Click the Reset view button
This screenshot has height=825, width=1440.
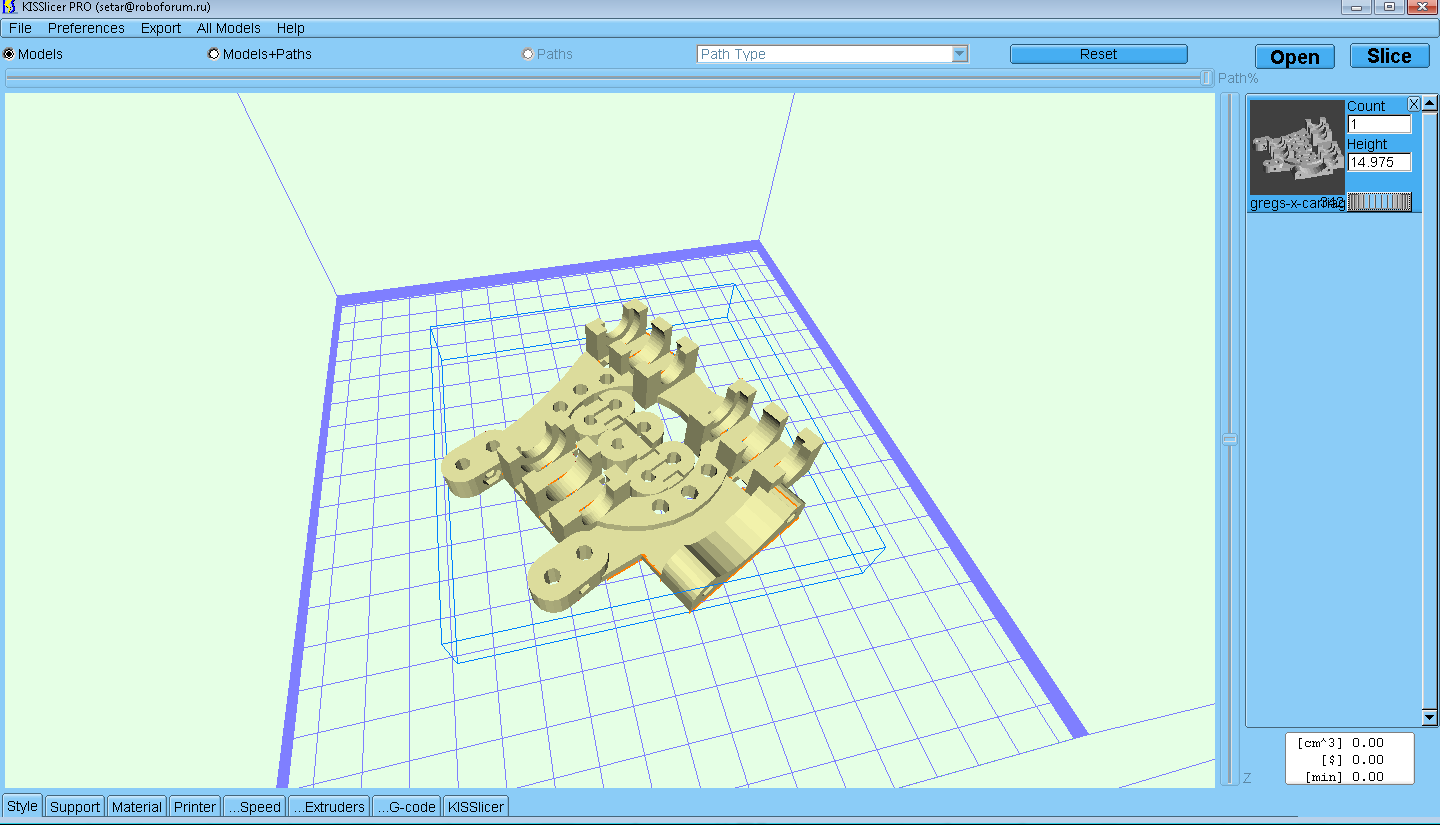point(1098,54)
